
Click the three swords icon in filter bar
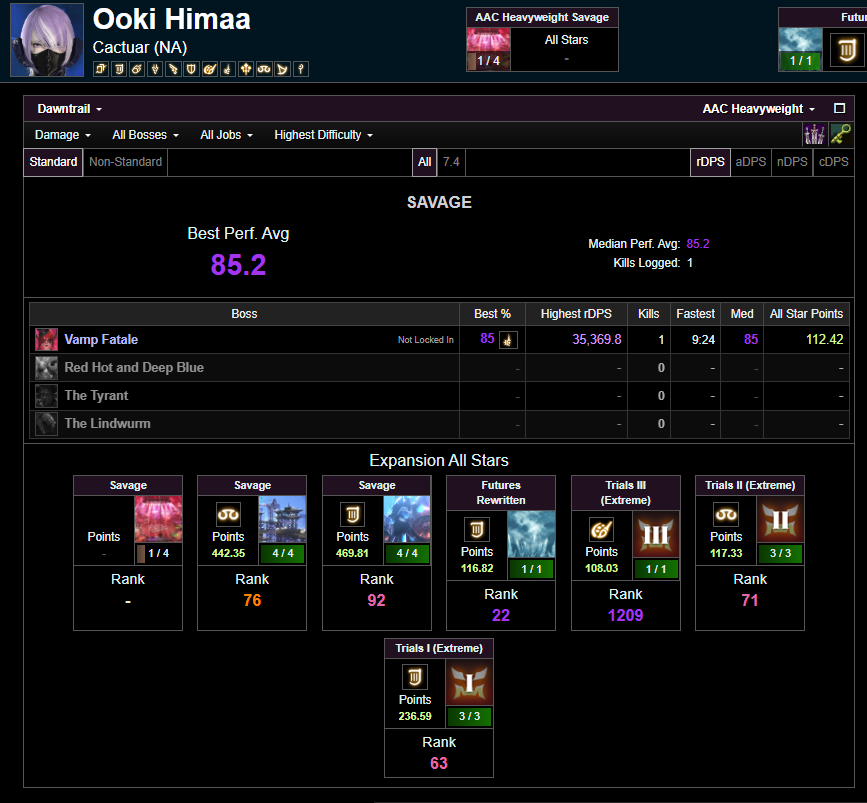click(x=814, y=134)
